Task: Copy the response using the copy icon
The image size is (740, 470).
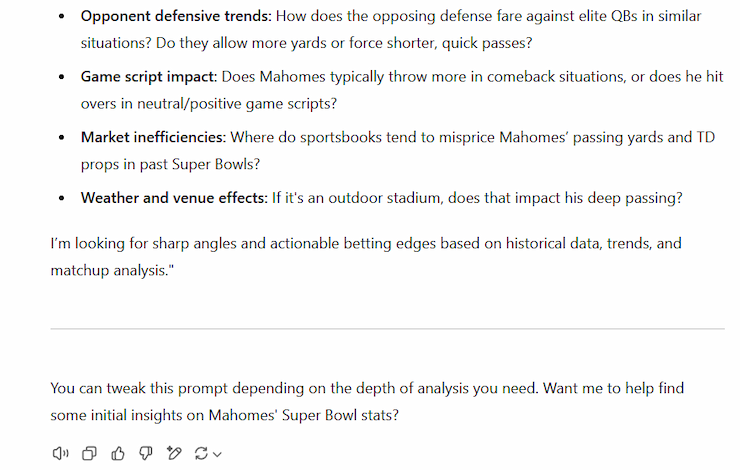Action: pos(89,453)
